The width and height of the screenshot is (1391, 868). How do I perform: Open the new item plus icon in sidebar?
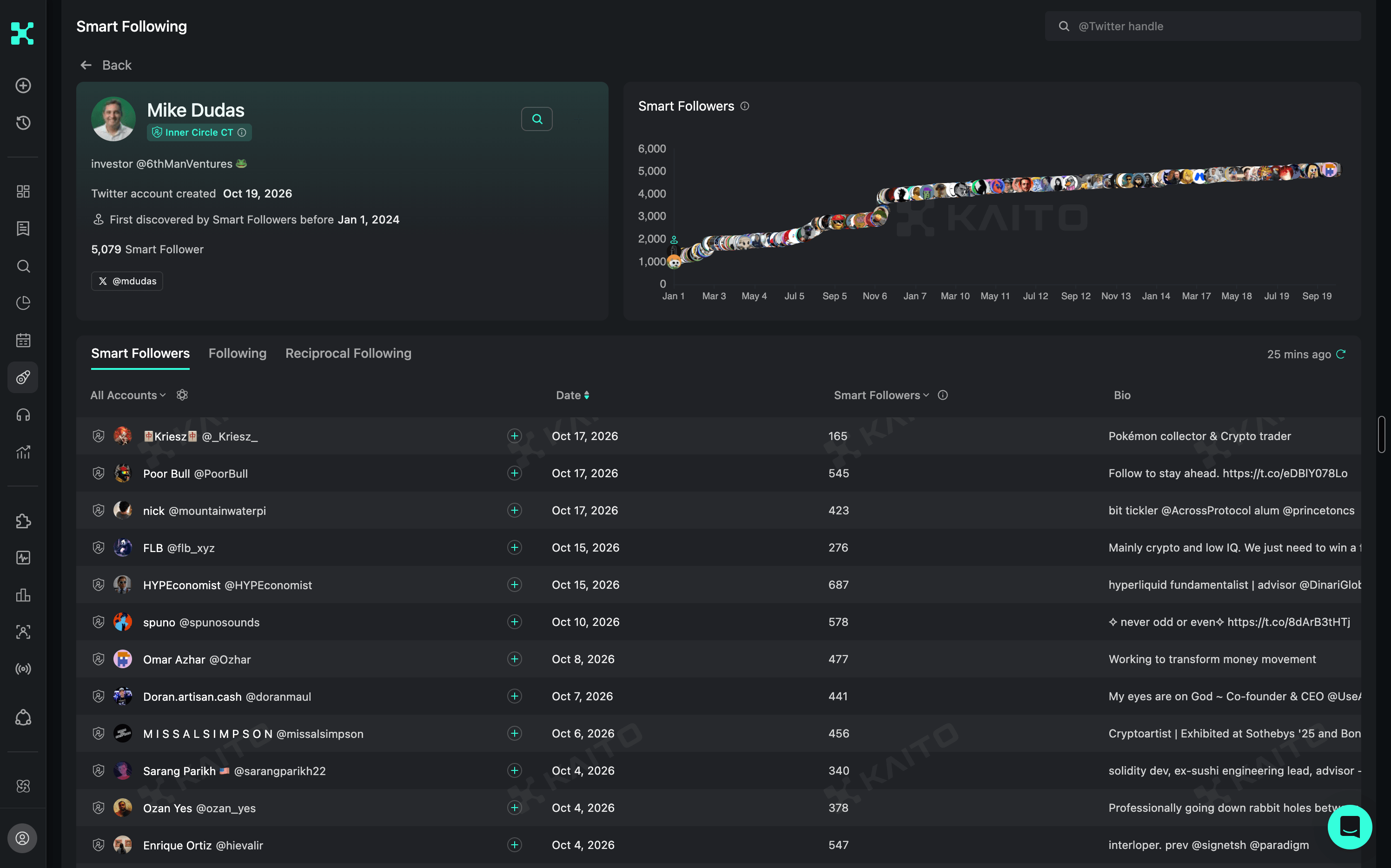point(23,85)
